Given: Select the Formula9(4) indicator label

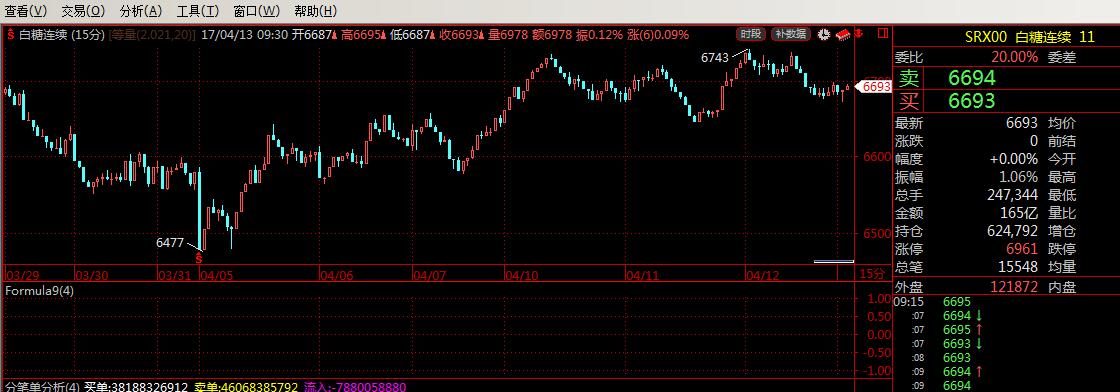Looking at the screenshot, I should 39,291.
